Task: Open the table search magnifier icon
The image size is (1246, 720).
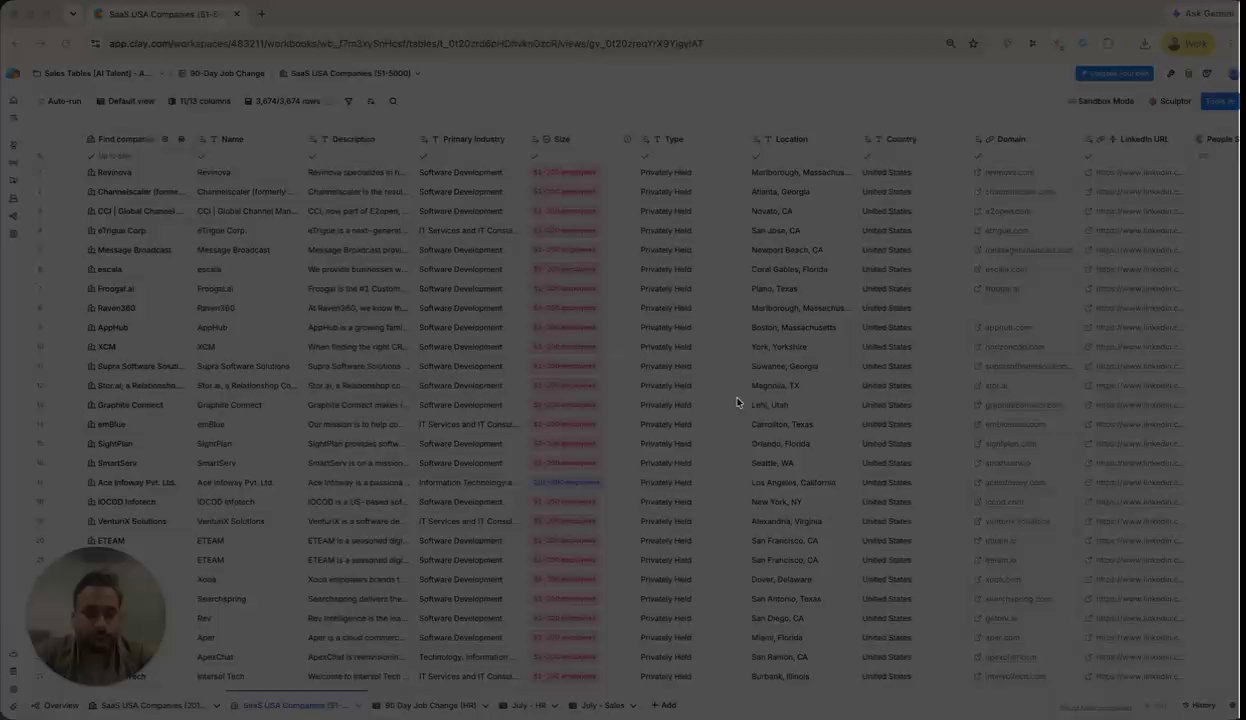Action: pos(393,101)
